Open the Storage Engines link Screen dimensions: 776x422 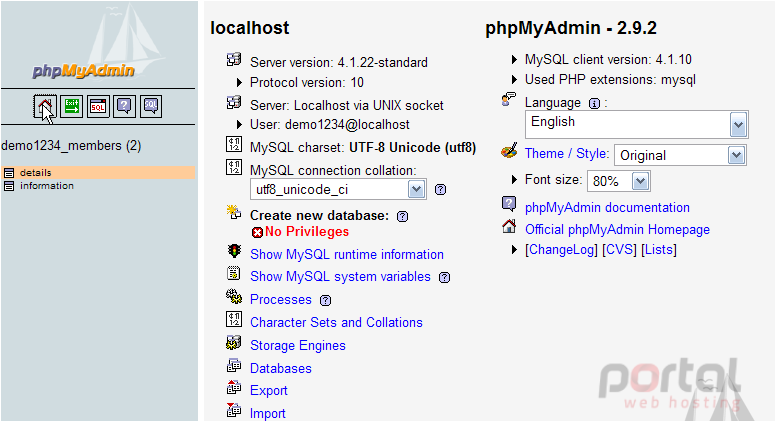click(x=298, y=345)
